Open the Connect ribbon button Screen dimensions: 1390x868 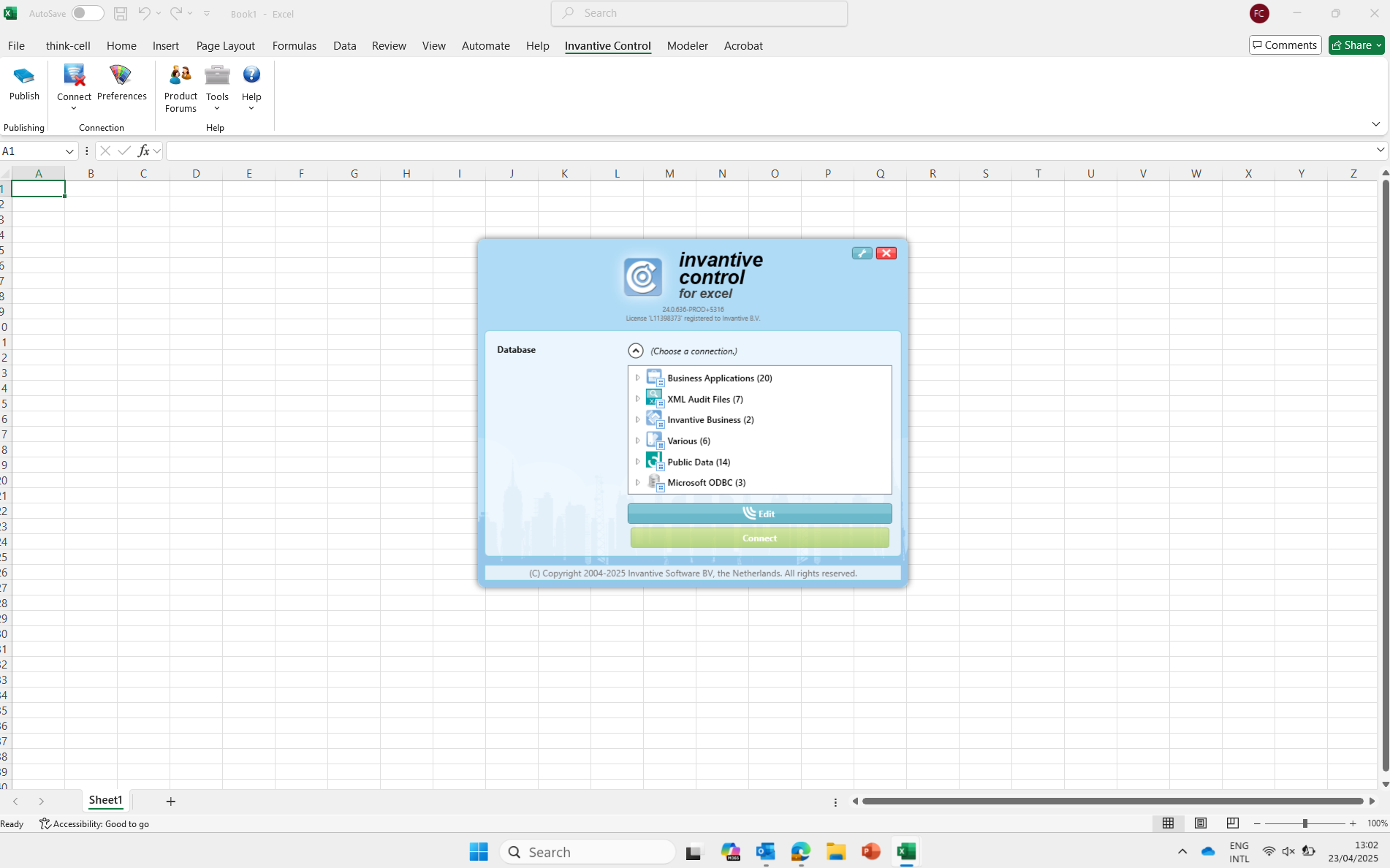pyautogui.click(x=74, y=88)
